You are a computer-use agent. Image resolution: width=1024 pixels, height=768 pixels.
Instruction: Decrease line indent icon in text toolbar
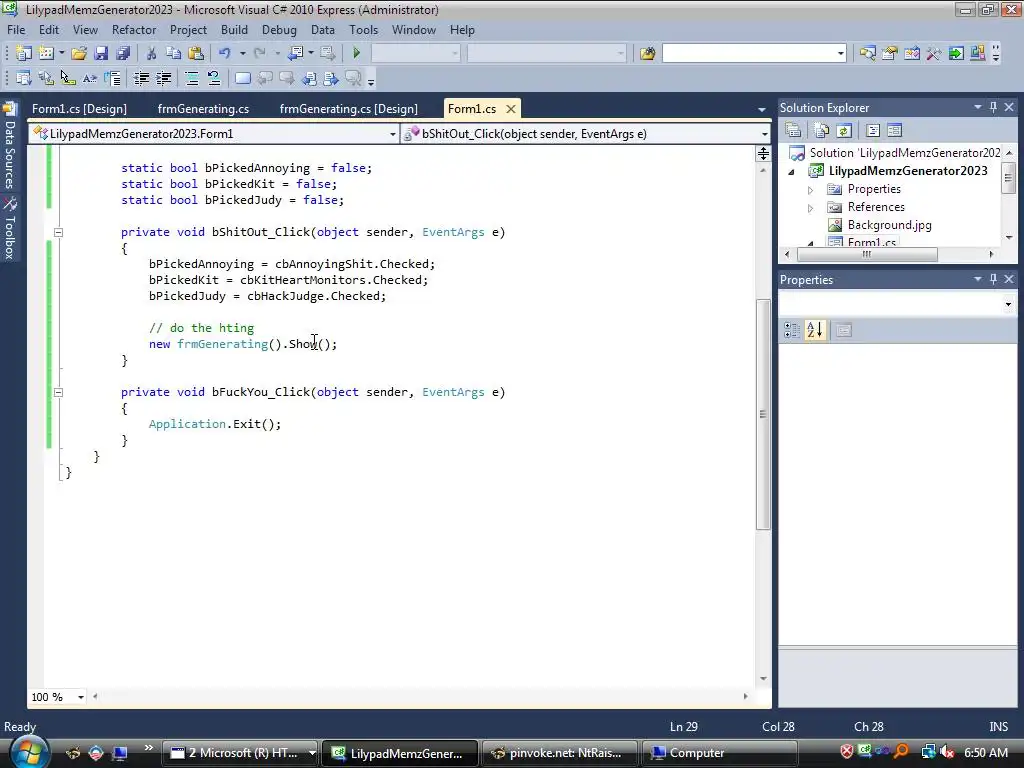coord(142,78)
